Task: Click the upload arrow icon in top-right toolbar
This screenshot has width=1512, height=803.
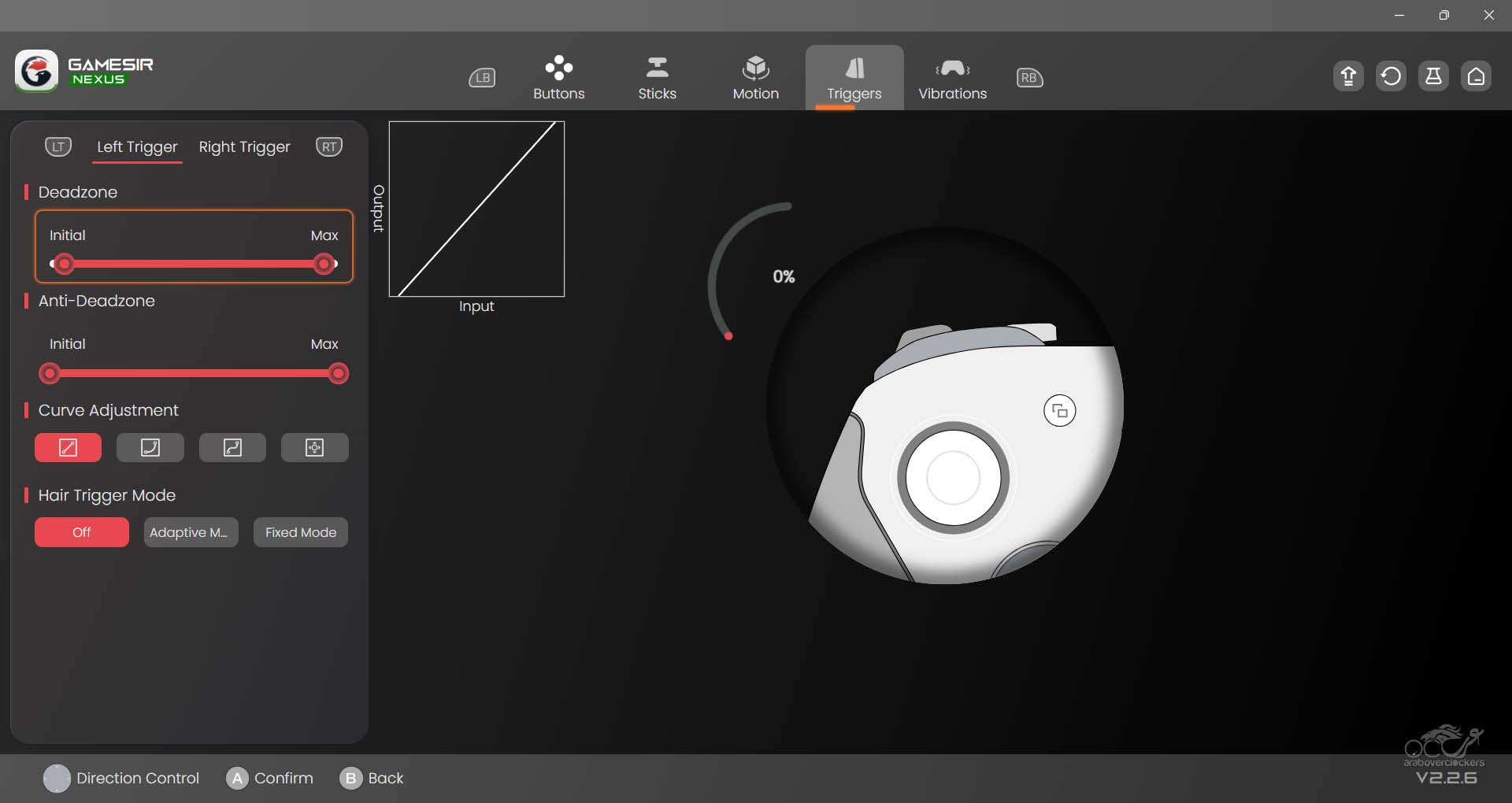Action: tap(1348, 76)
